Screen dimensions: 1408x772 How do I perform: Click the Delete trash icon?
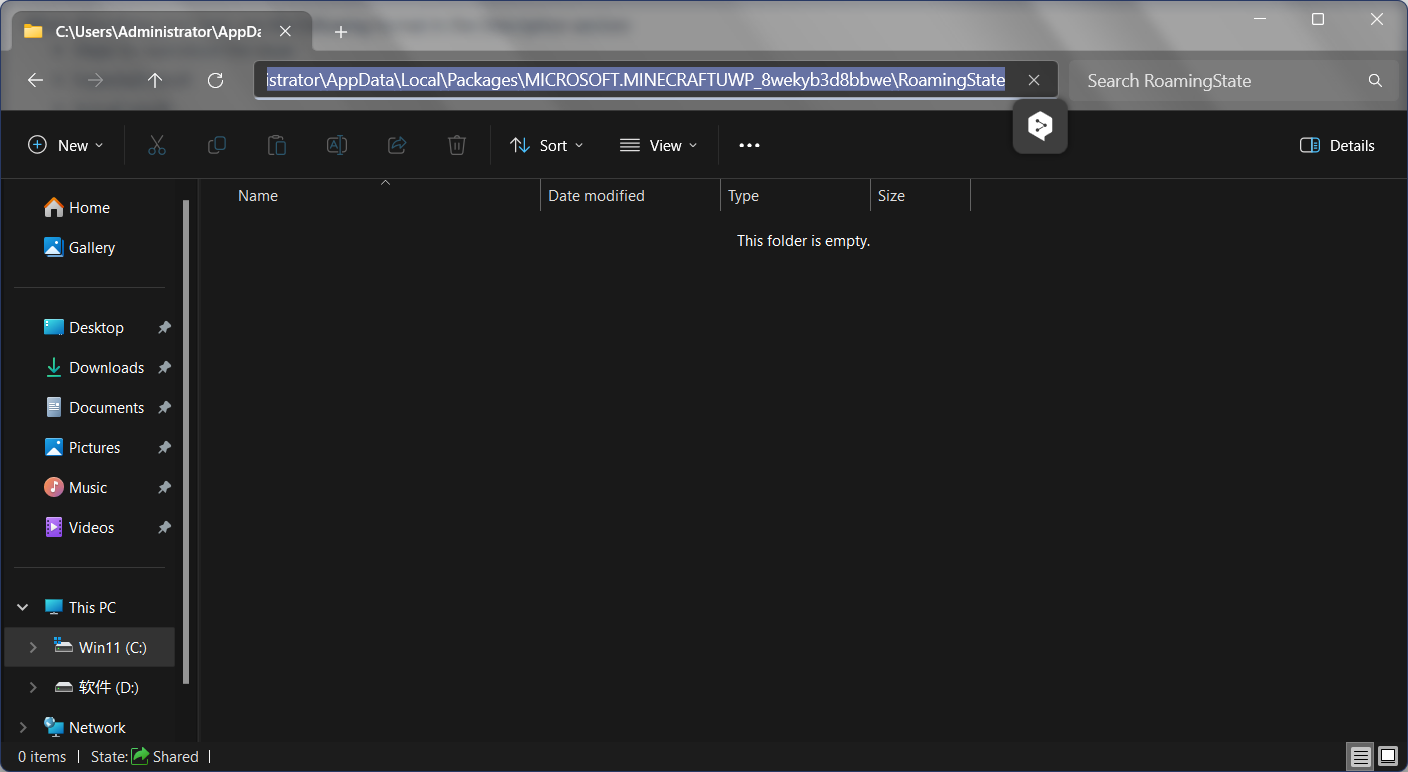pos(457,145)
